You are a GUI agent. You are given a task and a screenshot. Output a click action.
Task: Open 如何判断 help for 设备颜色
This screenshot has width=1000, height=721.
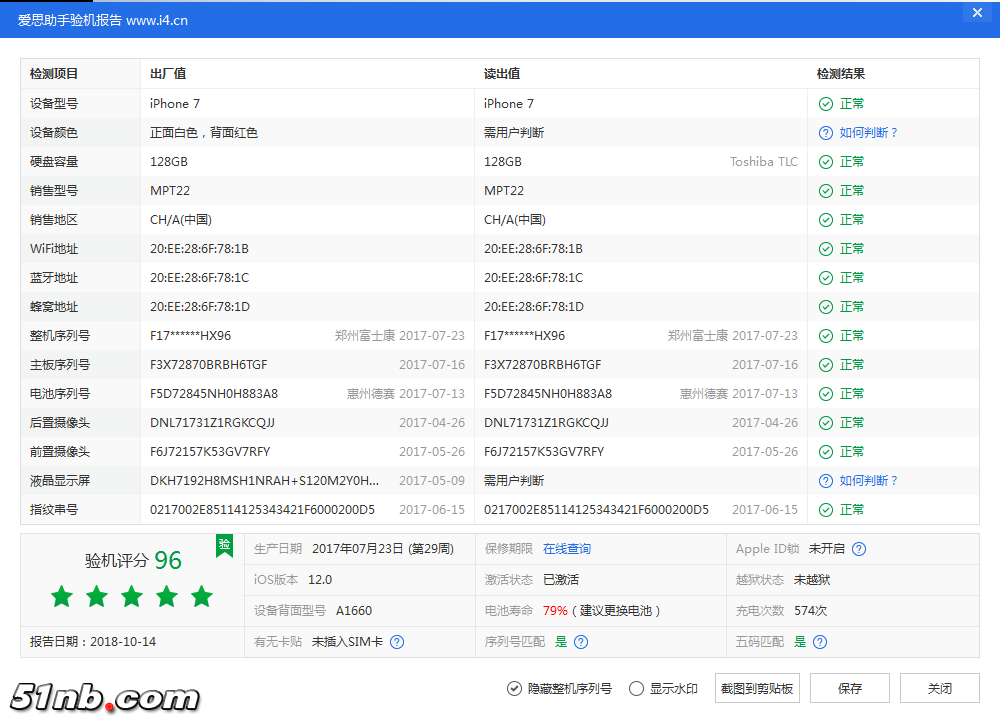pos(866,132)
